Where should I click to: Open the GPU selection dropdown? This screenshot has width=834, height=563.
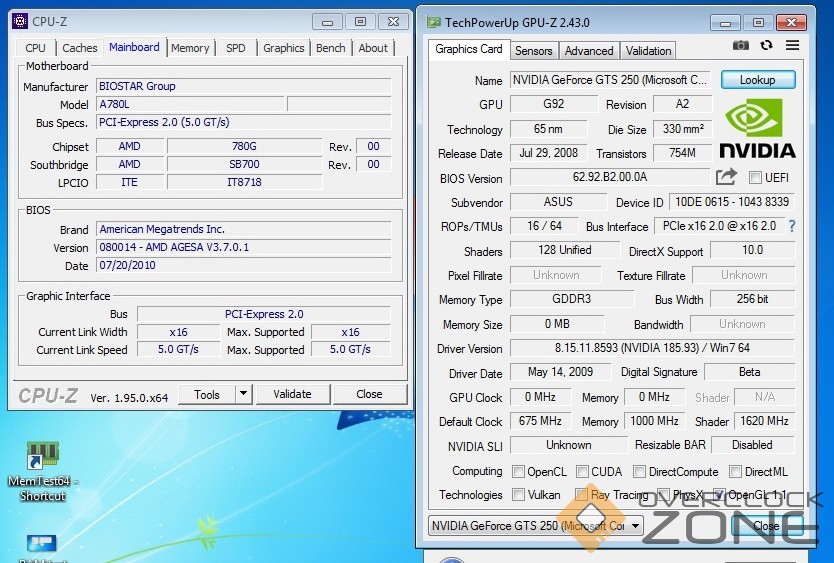536,525
